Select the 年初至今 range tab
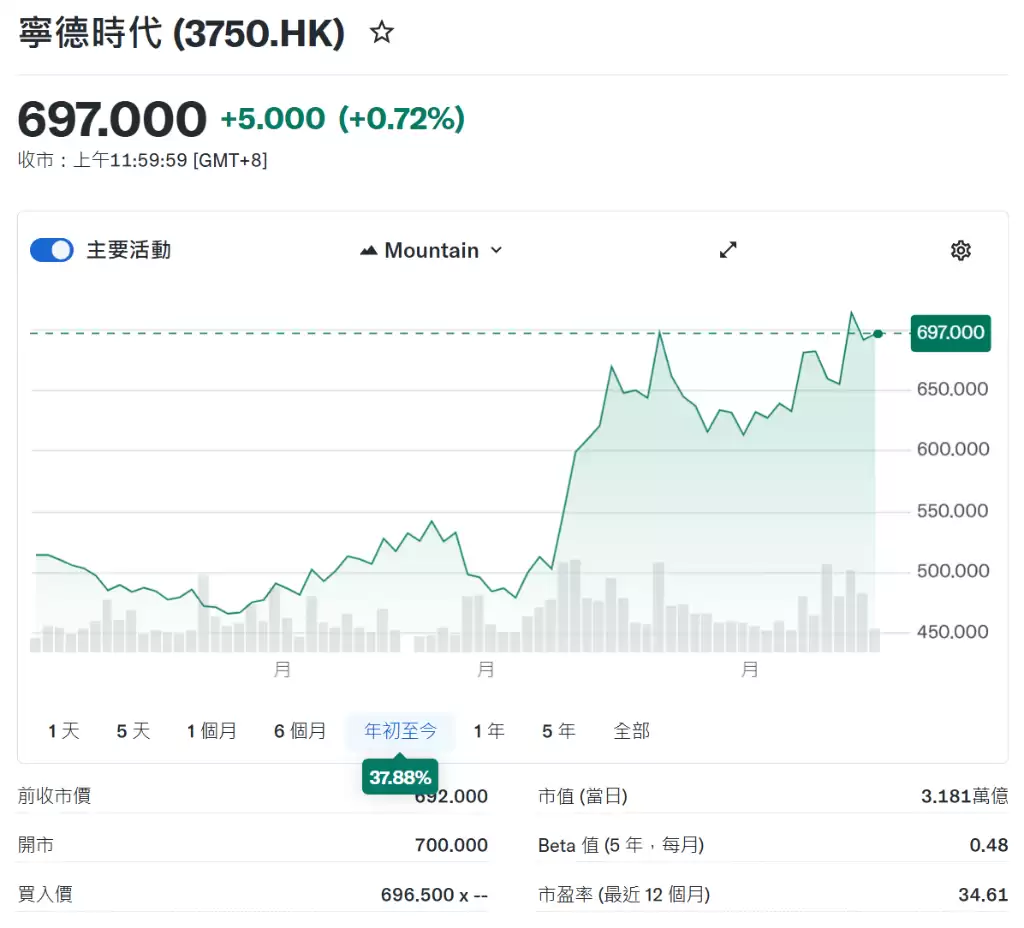 400,731
